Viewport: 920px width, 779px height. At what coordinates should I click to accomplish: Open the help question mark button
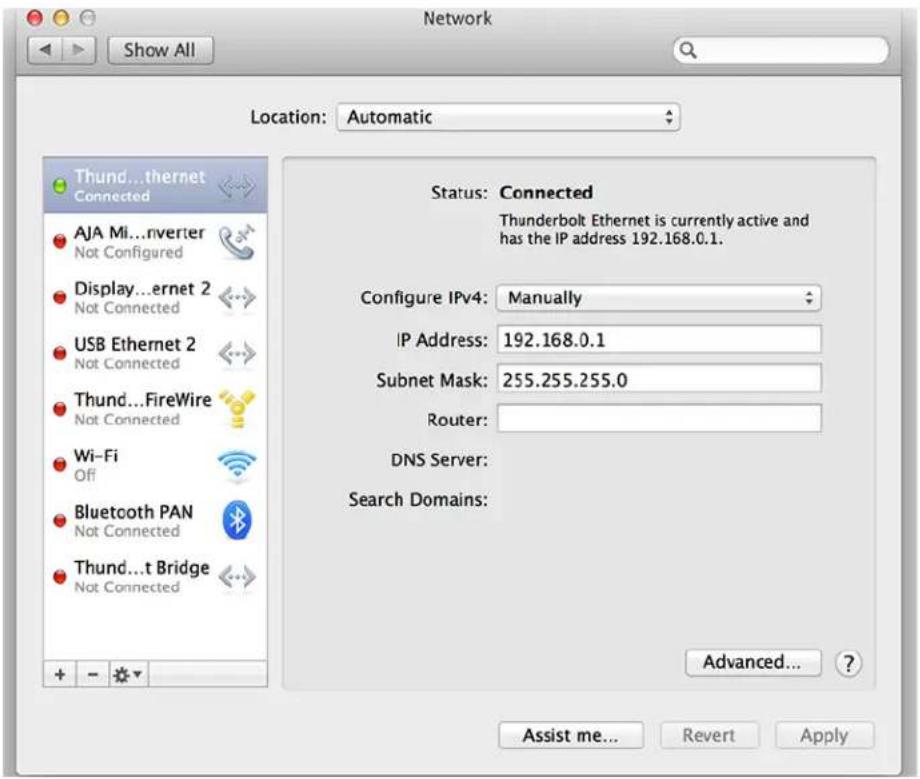[848, 663]
